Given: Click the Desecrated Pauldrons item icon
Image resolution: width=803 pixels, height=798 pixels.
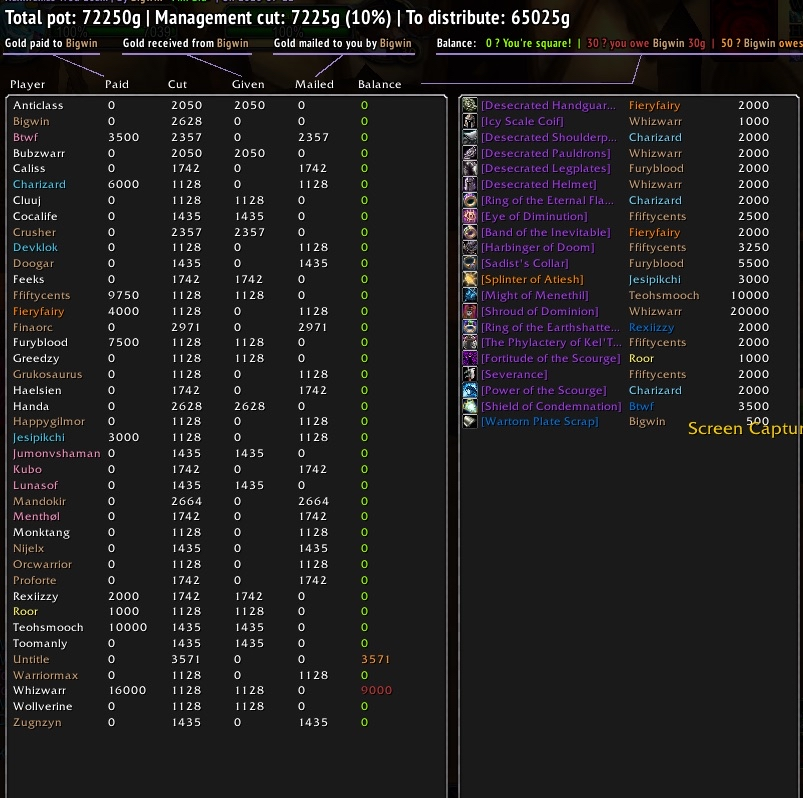Looking at the screenshot, I should pos(470,153).
